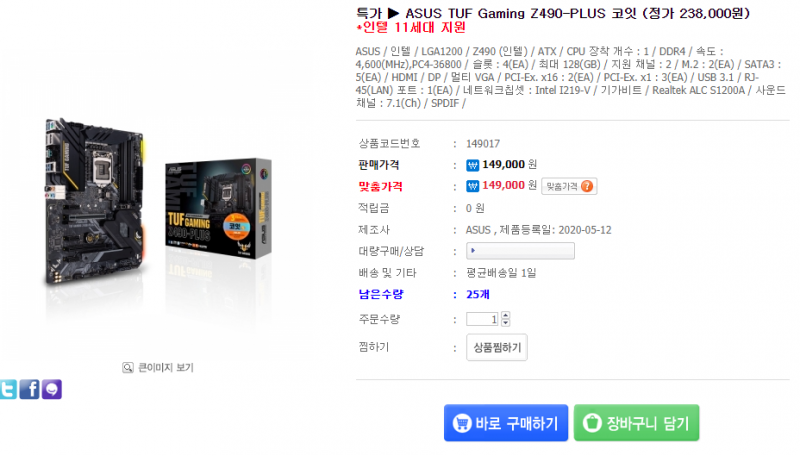The height and width of the screenshot is (456, 800).
Task: Share product on Twitter icon
Action: click(8, 389)
